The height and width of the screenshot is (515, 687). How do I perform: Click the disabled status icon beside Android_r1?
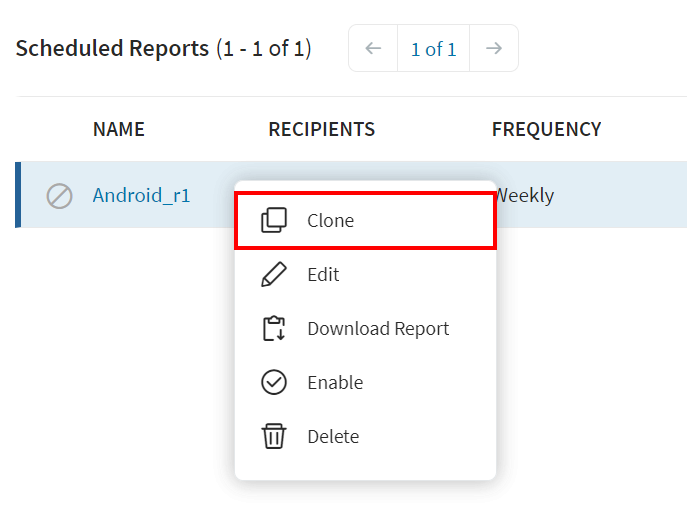[x=60, y=196]
